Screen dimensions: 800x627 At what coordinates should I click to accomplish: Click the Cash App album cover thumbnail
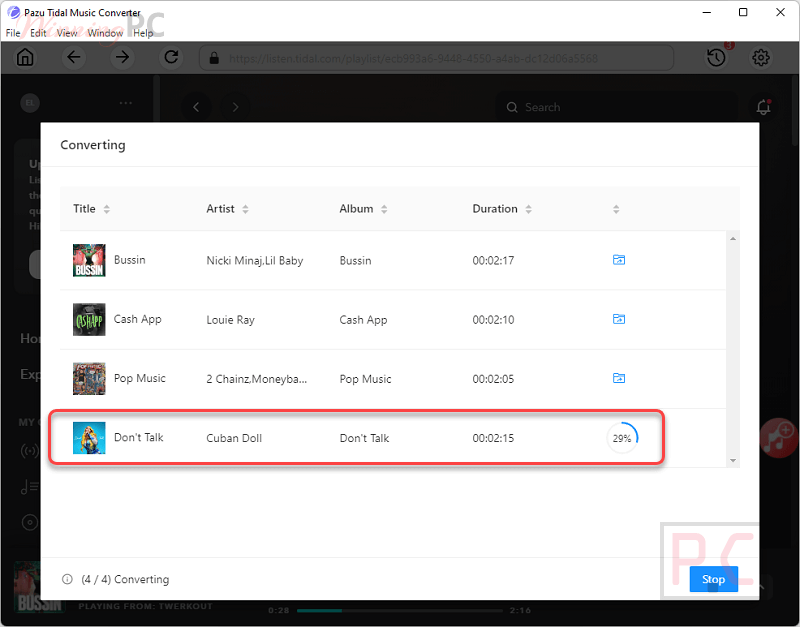89,319
